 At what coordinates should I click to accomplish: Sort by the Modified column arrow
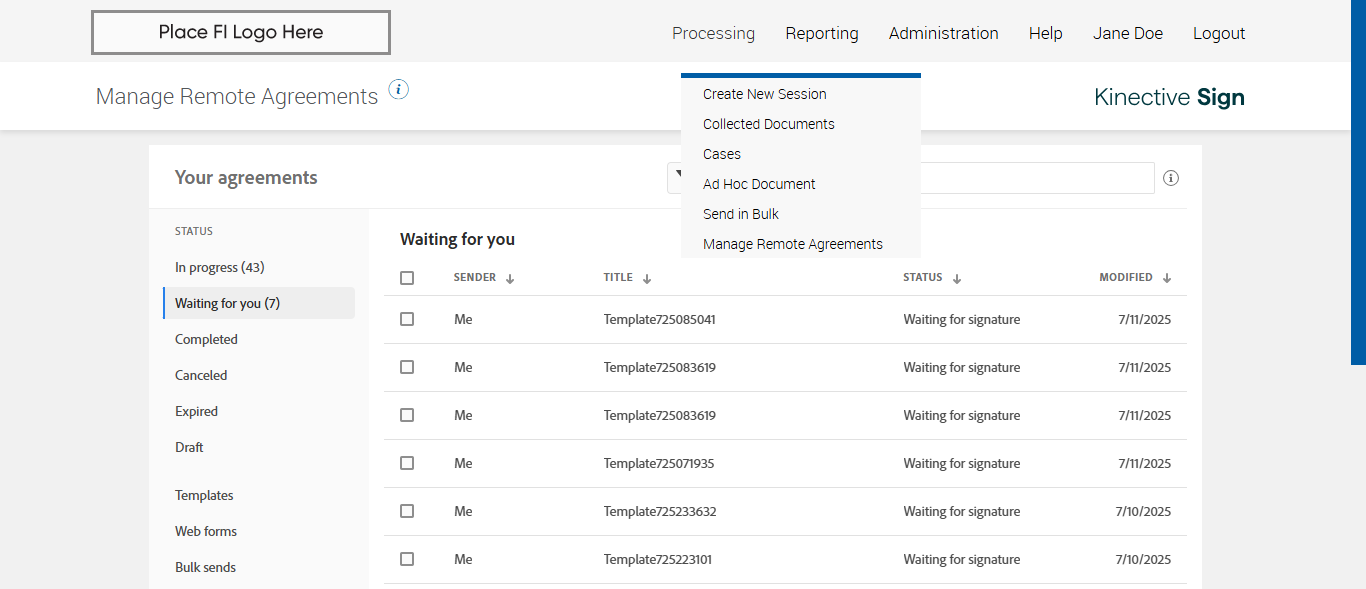click(1167, 279)
